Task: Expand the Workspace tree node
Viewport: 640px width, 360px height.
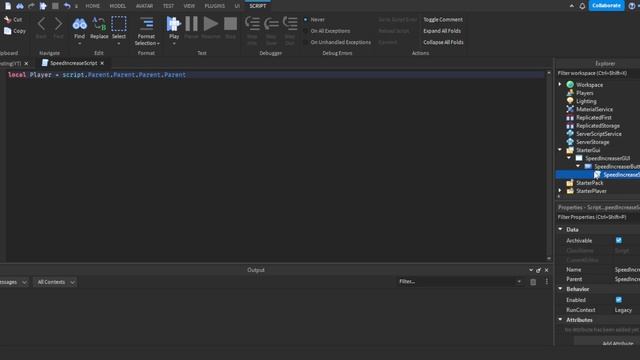Action: pyautogui.click(x=560, y=84)
